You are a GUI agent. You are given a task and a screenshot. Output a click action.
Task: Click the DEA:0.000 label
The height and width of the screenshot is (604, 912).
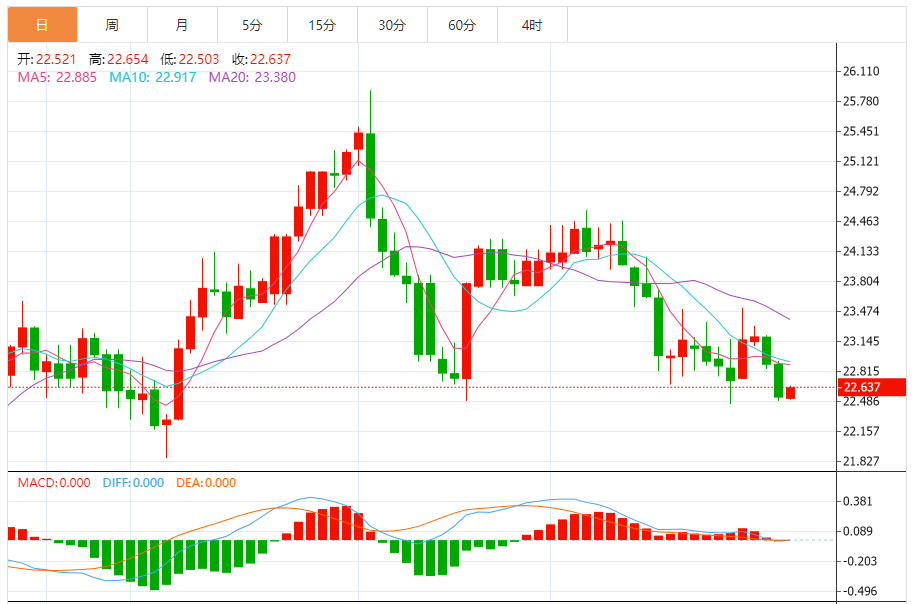[x=206, y=483]
